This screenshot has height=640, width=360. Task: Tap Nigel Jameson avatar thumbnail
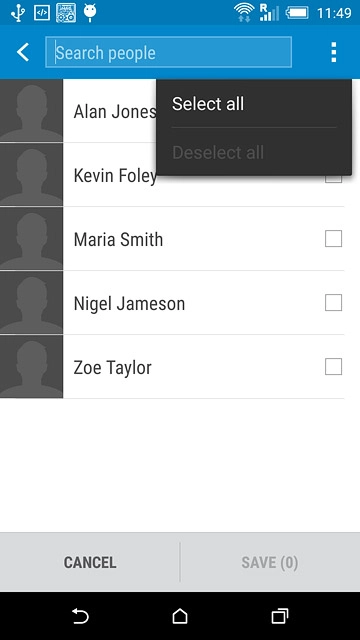[x=31, y=302]
